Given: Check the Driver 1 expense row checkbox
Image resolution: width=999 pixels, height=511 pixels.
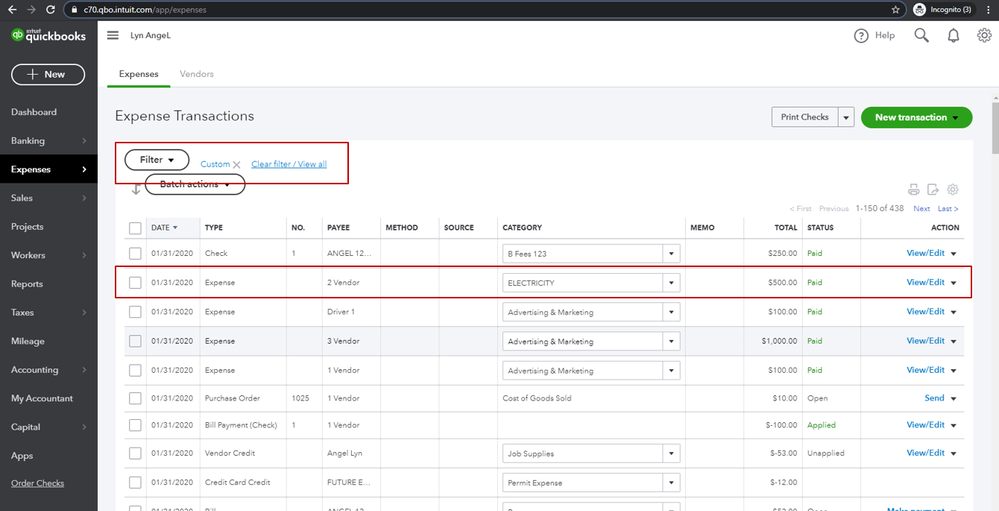Looking at the screenshot, I should 135,312.
